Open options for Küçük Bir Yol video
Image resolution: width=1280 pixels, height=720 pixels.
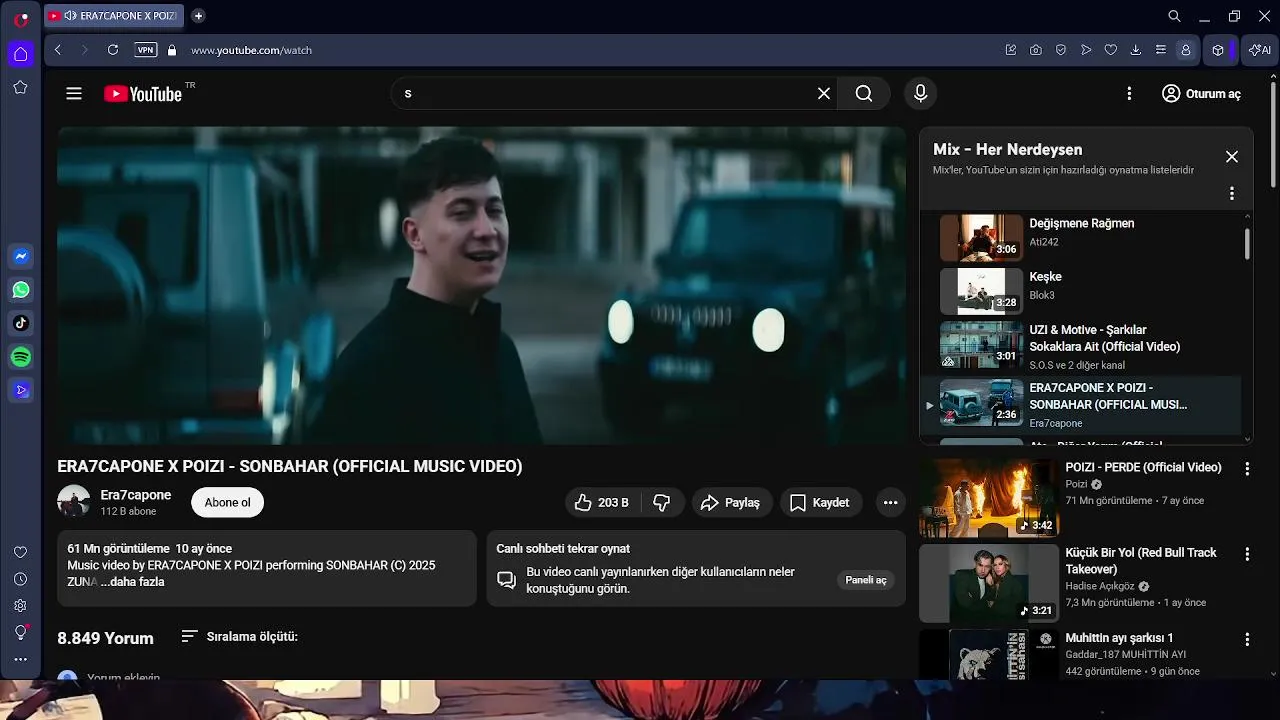point(1247,554)
